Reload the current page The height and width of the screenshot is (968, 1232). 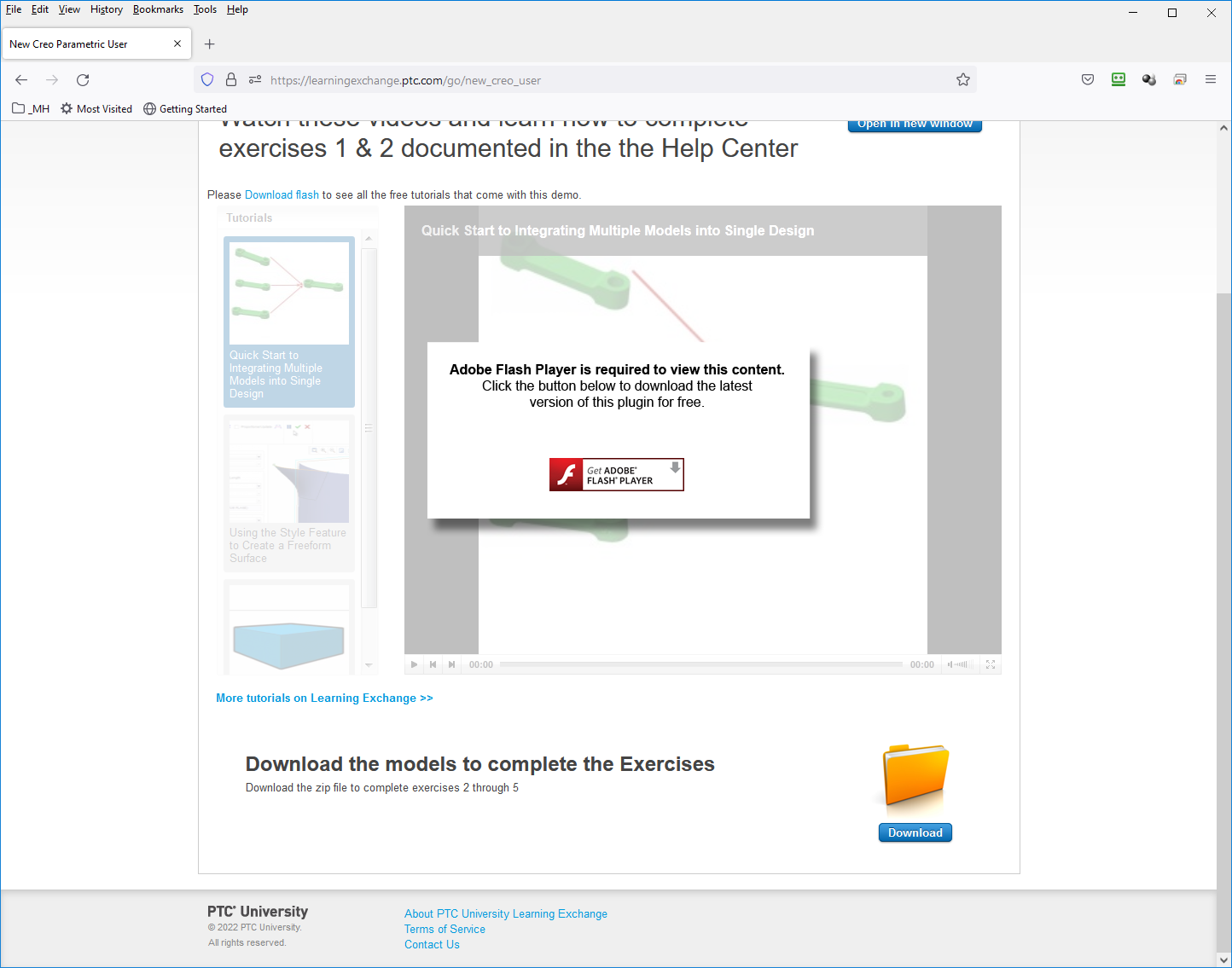(x=83, y=79)
